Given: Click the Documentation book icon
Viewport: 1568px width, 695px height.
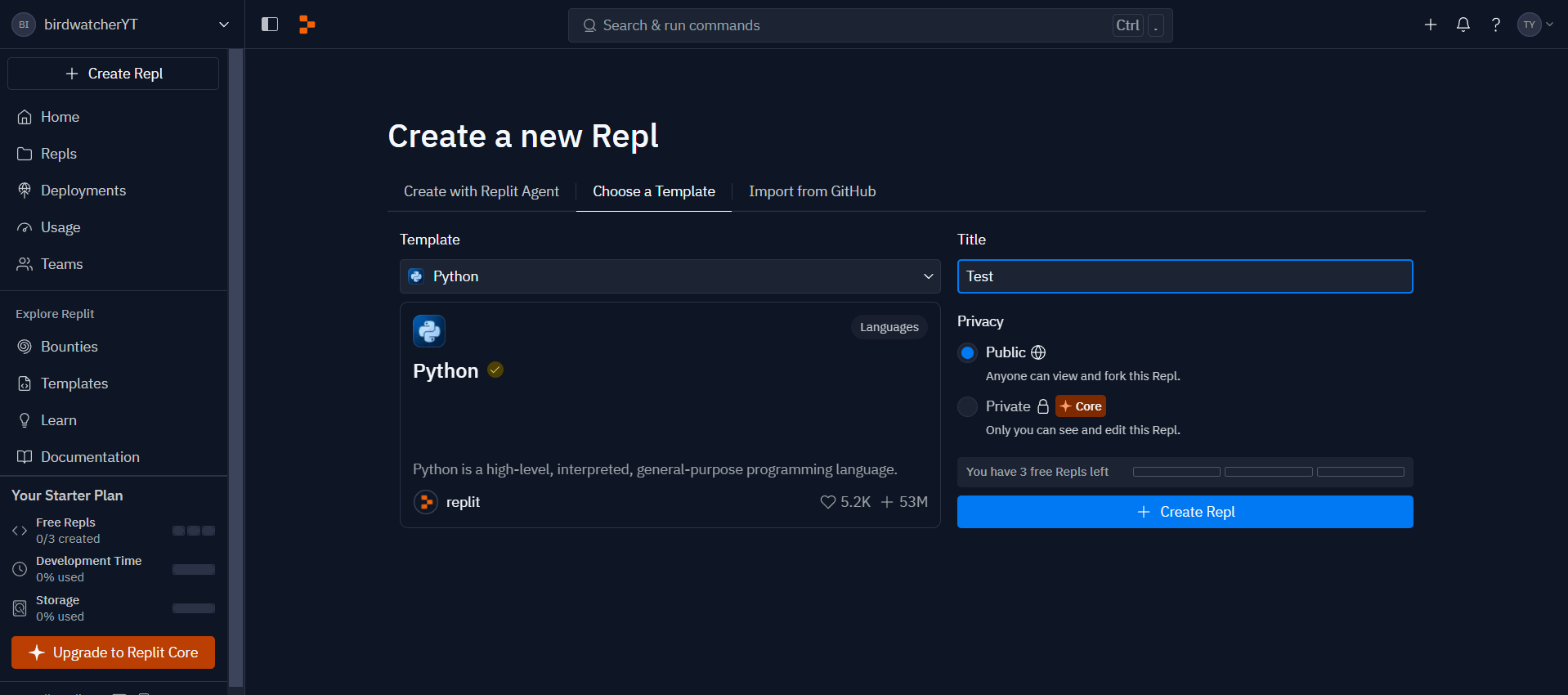Looking at the screenshot, I should [25, 457].
